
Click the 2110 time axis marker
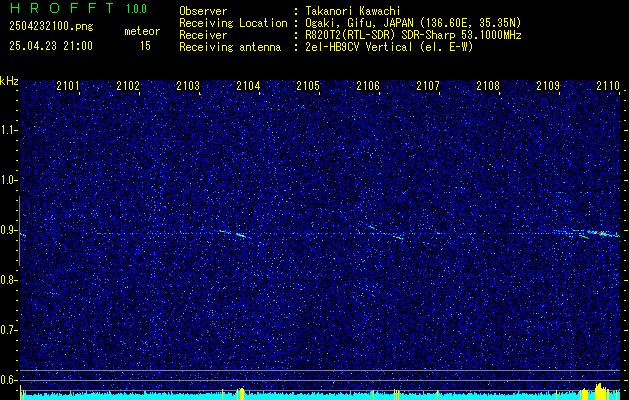(608, 85)
